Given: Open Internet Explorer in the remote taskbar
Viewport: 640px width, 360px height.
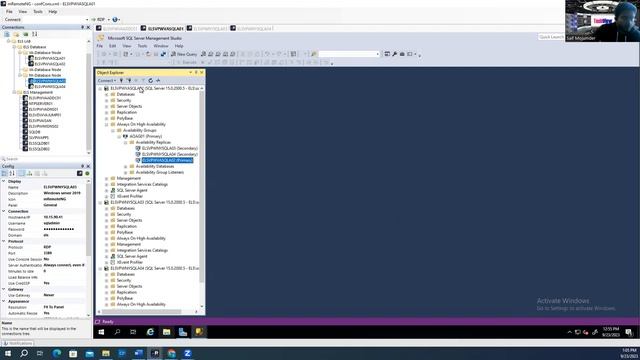Looking at the screenshot, I should click(x=150, y=332).
